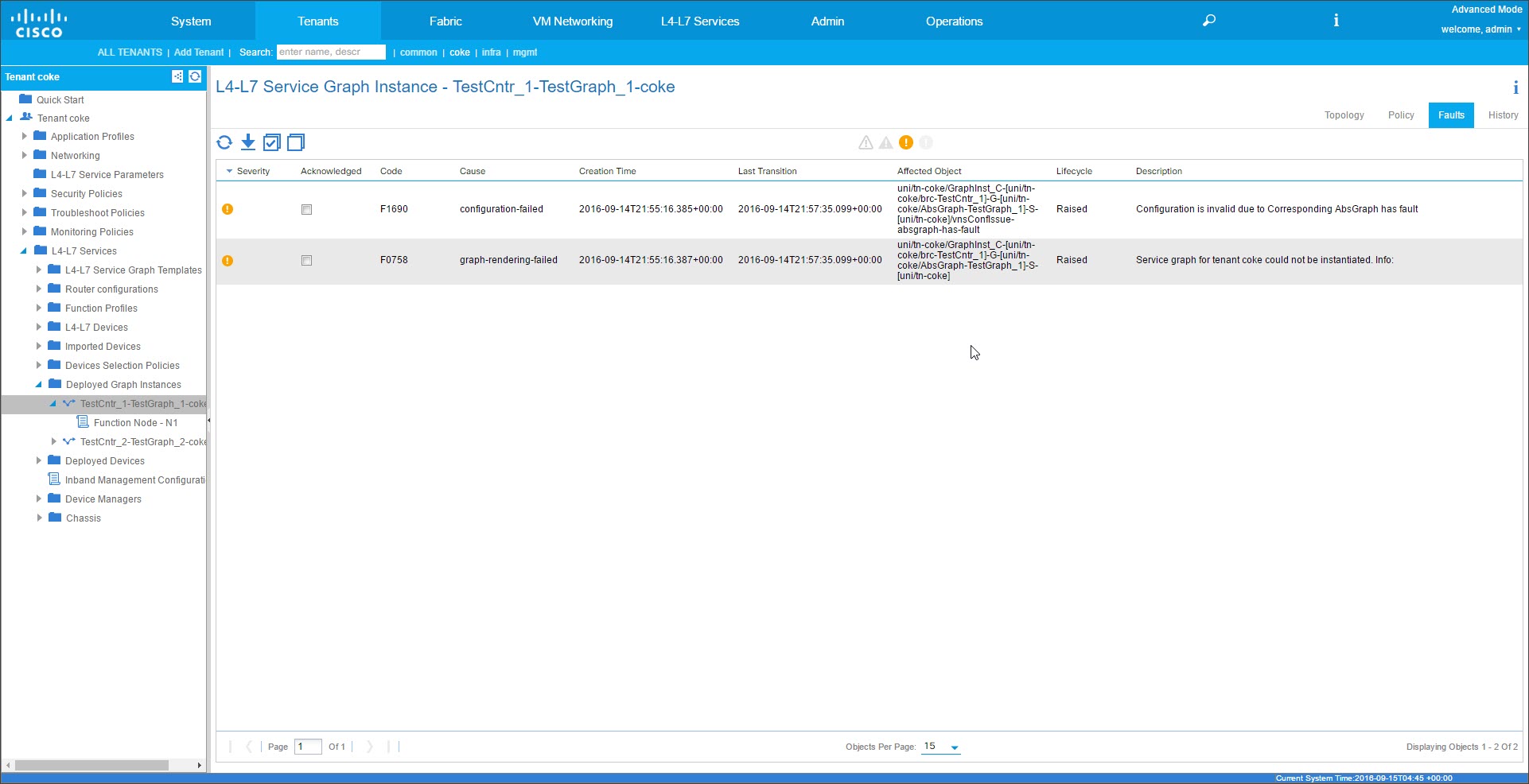Click the tenant tree layout icon
Screen dimensions: 1529x784
coord(177,76)
